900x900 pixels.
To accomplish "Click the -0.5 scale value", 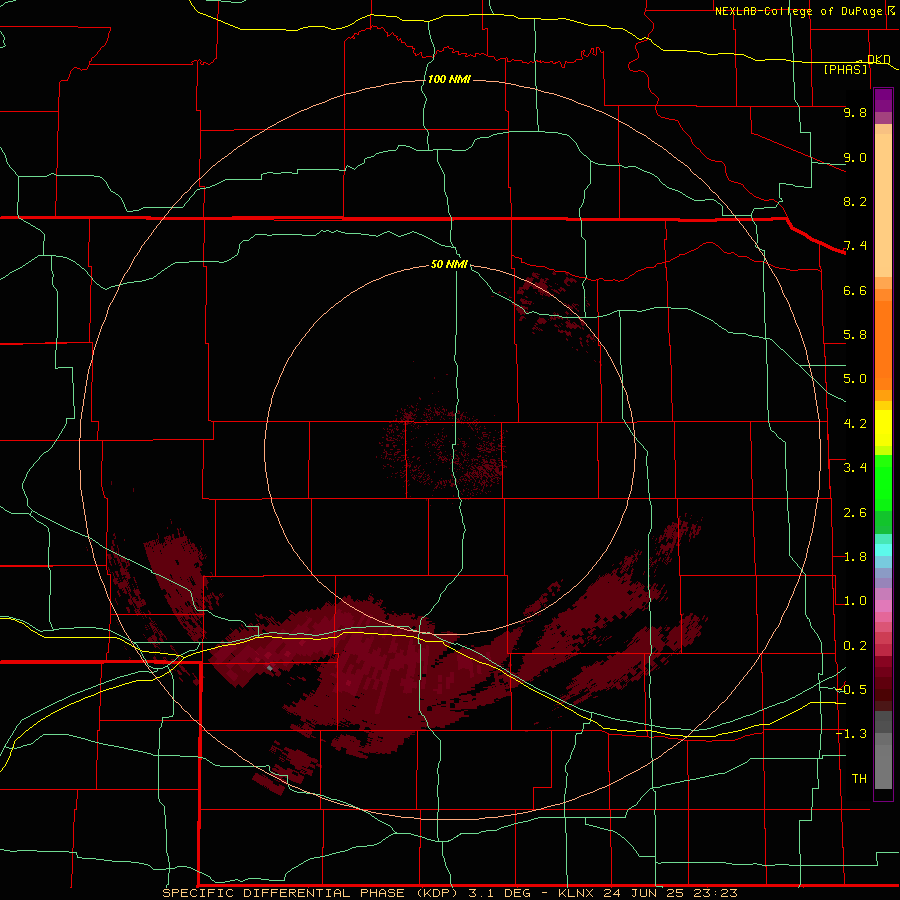I will point(851,690).
